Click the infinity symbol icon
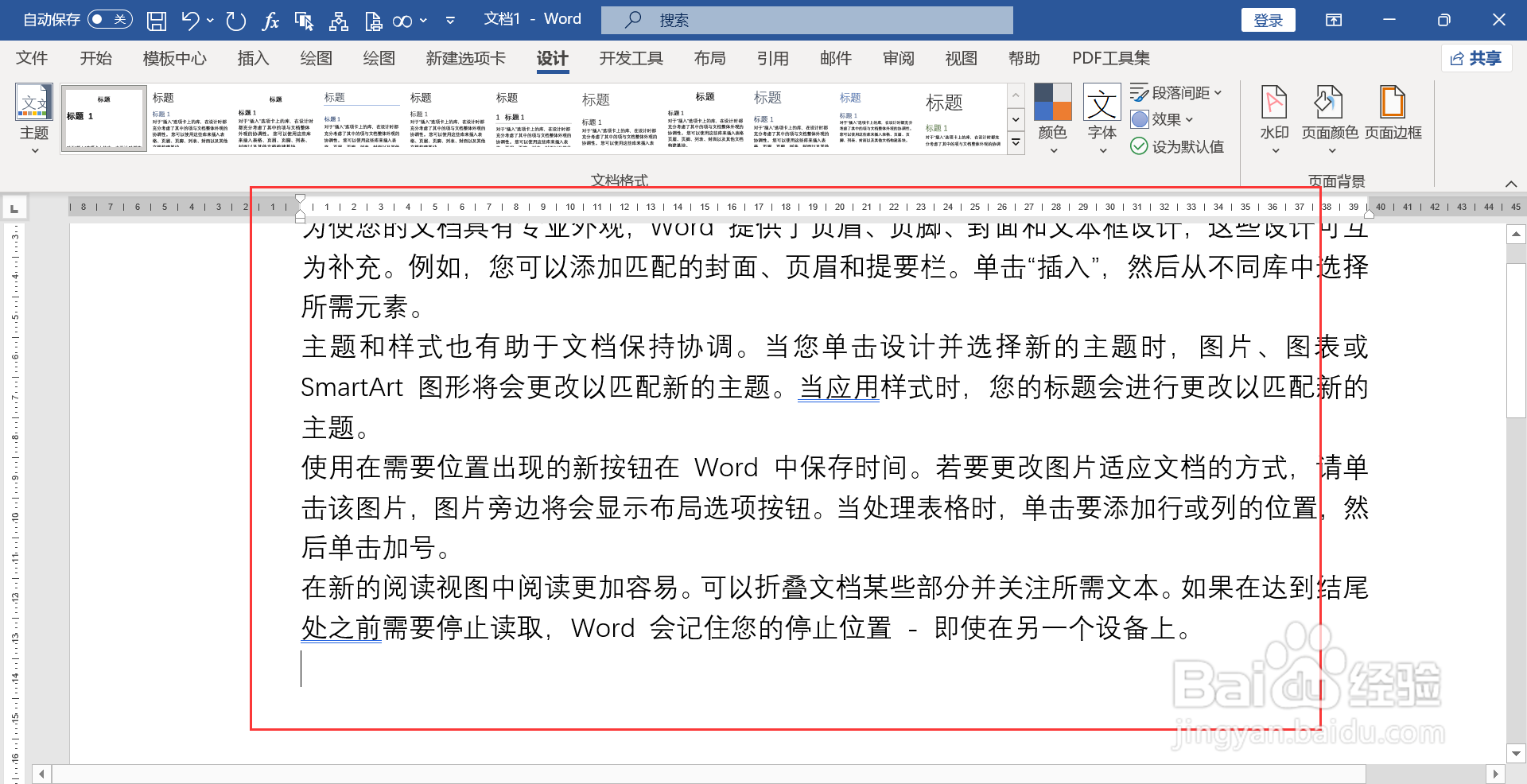 click(402, 21)
